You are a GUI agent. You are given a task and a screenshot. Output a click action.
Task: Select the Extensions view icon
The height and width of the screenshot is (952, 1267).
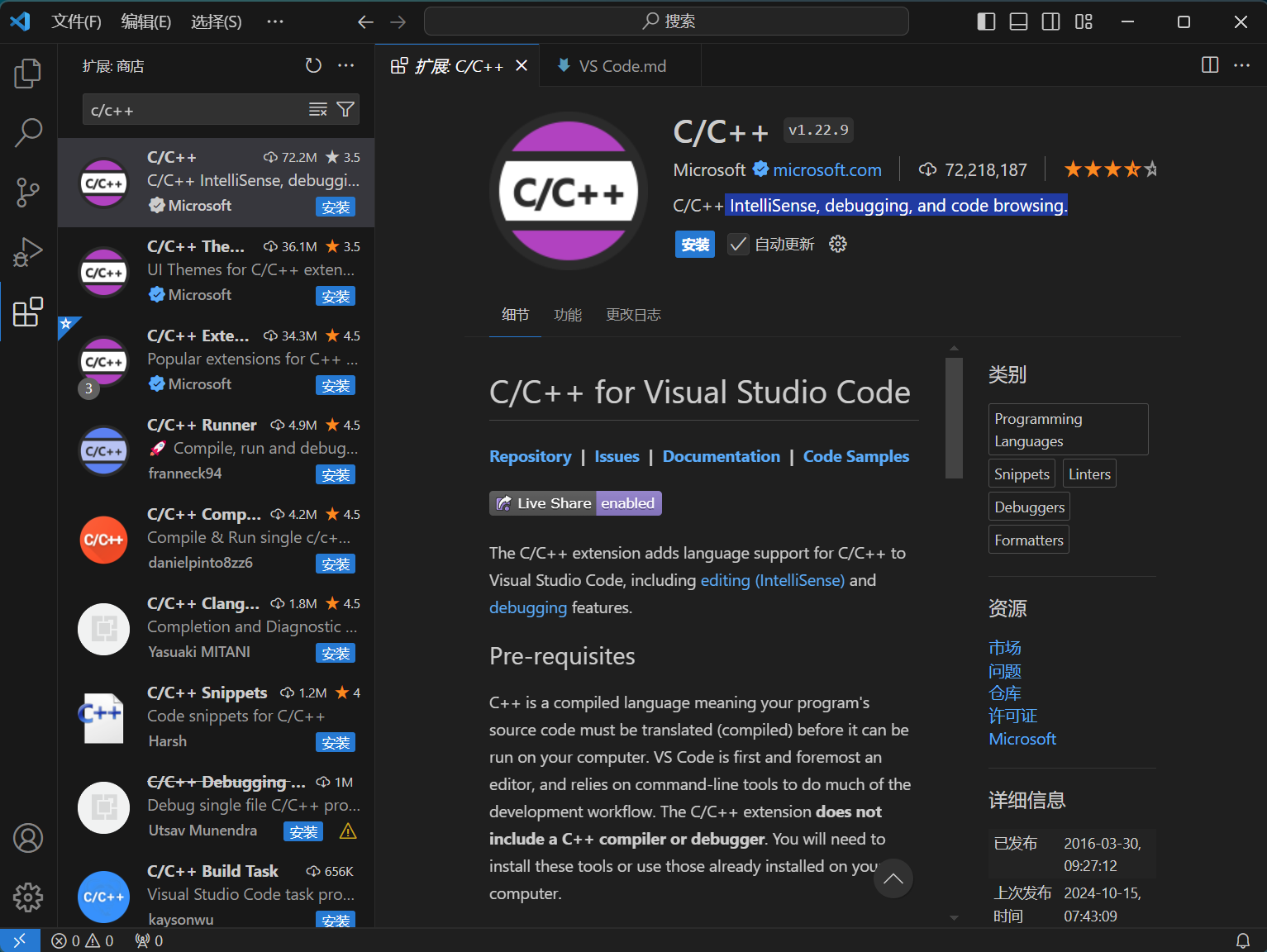point(28,312)
